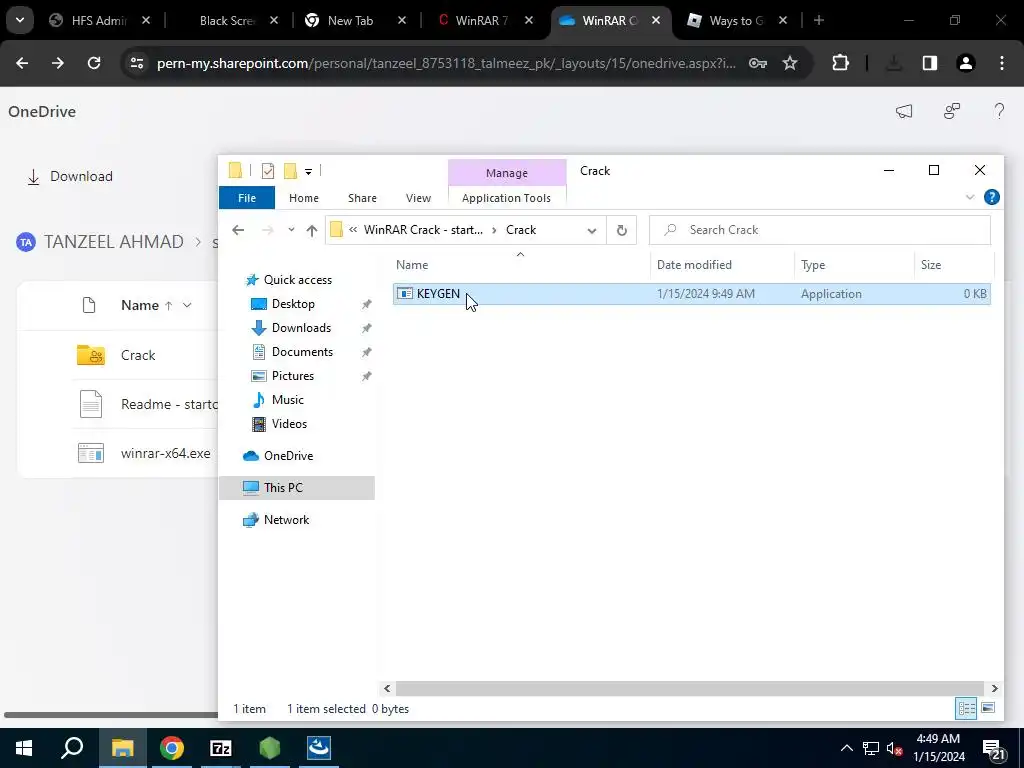
Task: Open Chrome side panel icon
Action: (929, 63)
